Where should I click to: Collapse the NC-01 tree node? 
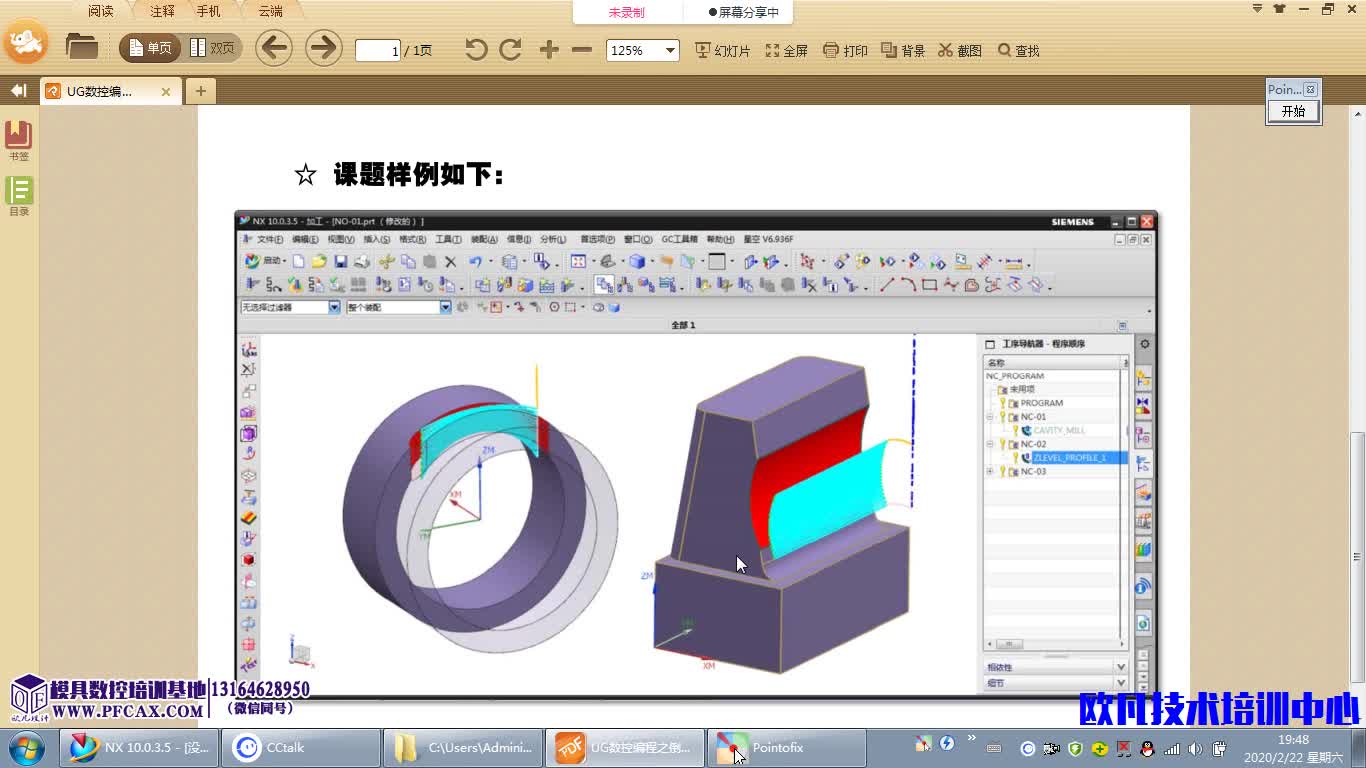[990, 417]
